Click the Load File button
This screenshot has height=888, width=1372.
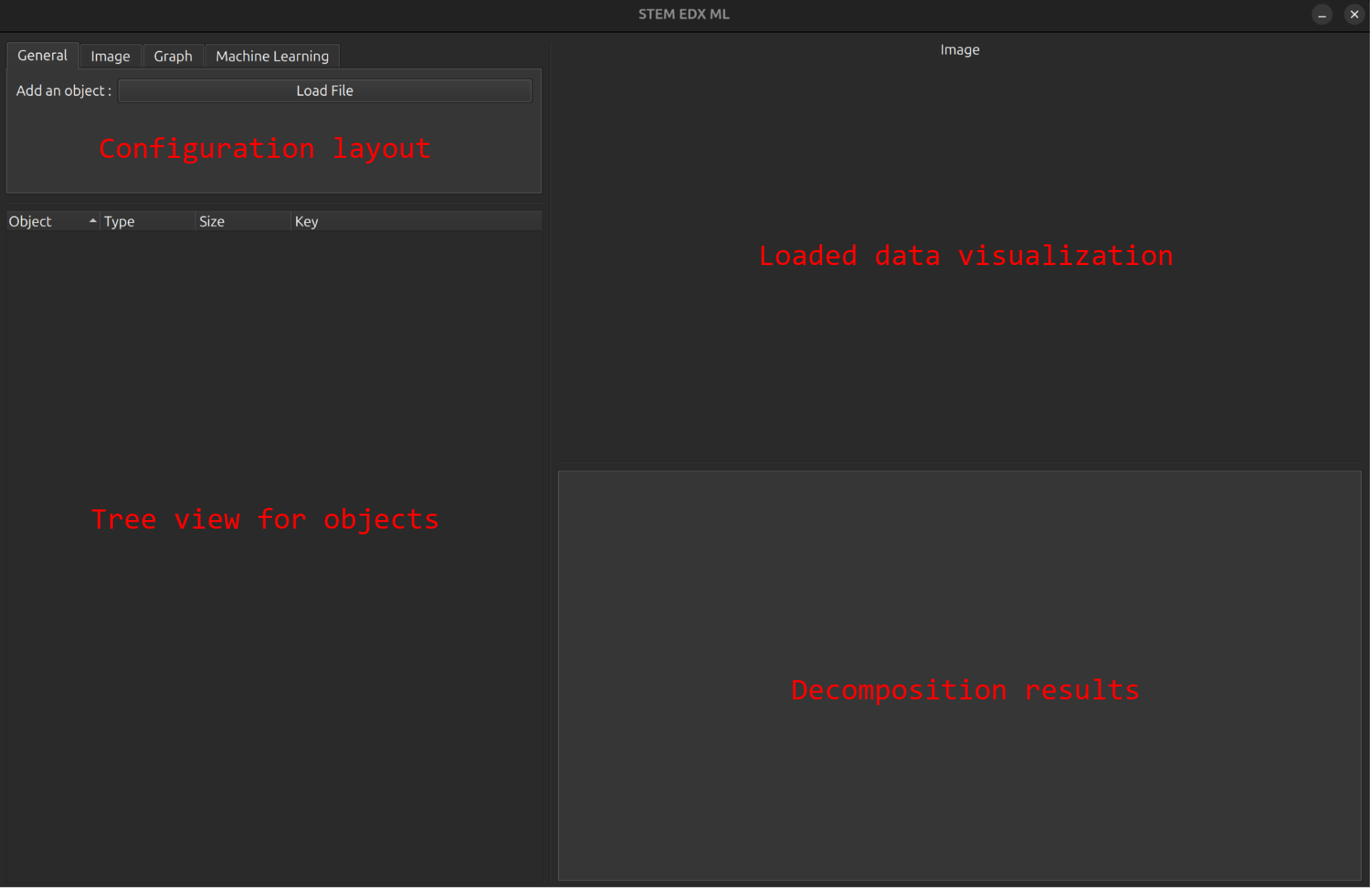tap(325, 91)
